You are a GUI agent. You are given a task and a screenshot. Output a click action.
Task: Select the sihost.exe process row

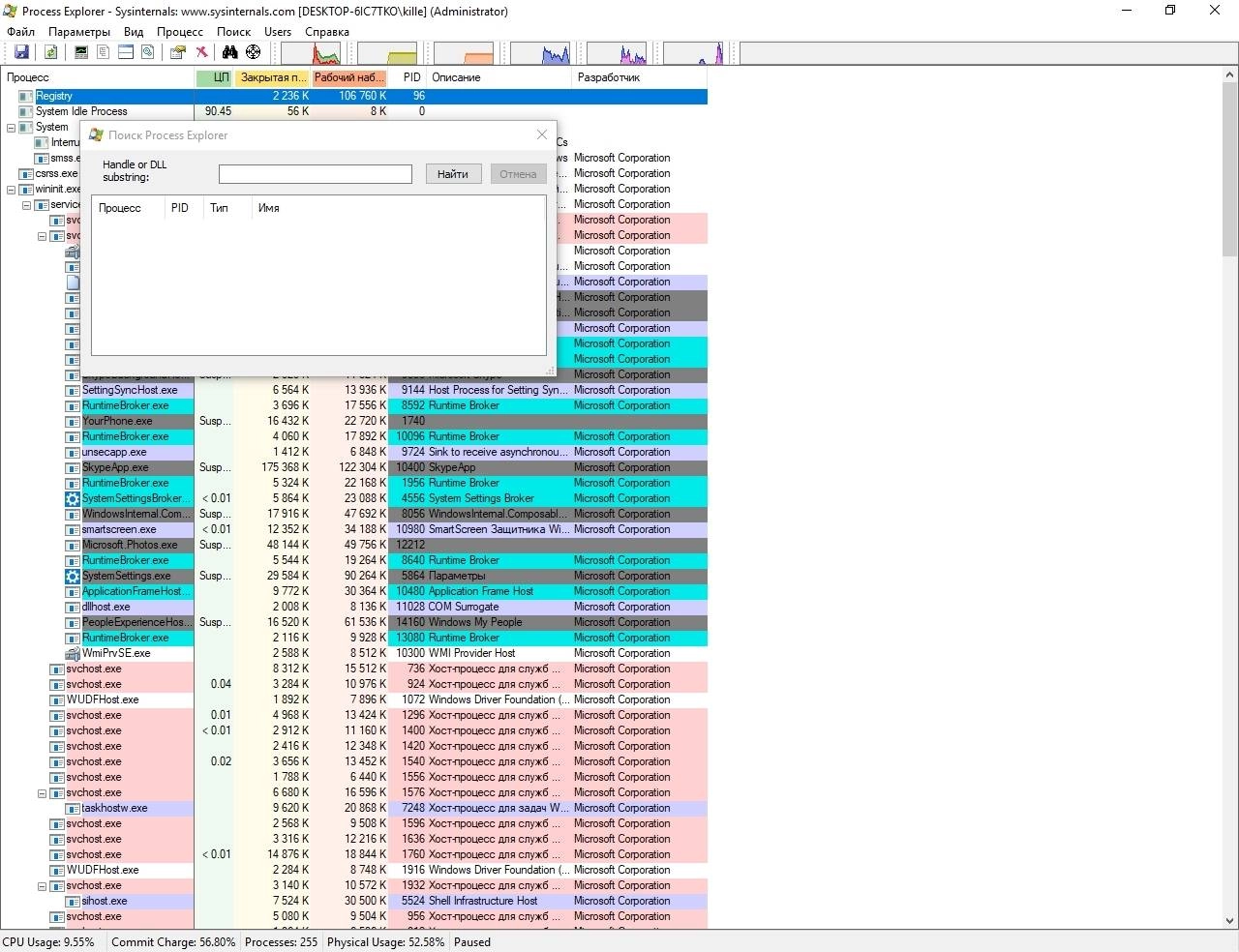pyautogui.click(x=353, y=901)
